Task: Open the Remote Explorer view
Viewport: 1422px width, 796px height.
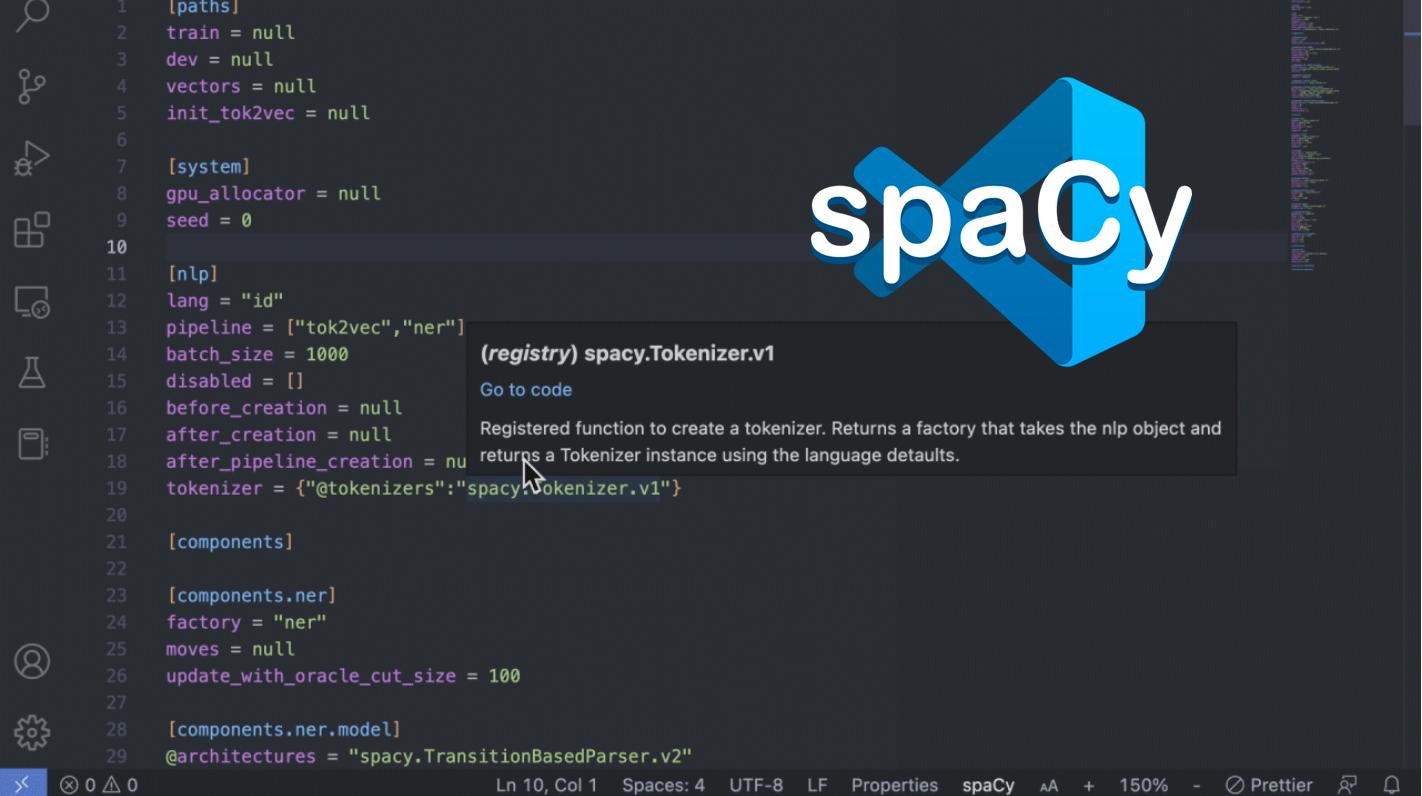Action: click(x=32, y=302)
